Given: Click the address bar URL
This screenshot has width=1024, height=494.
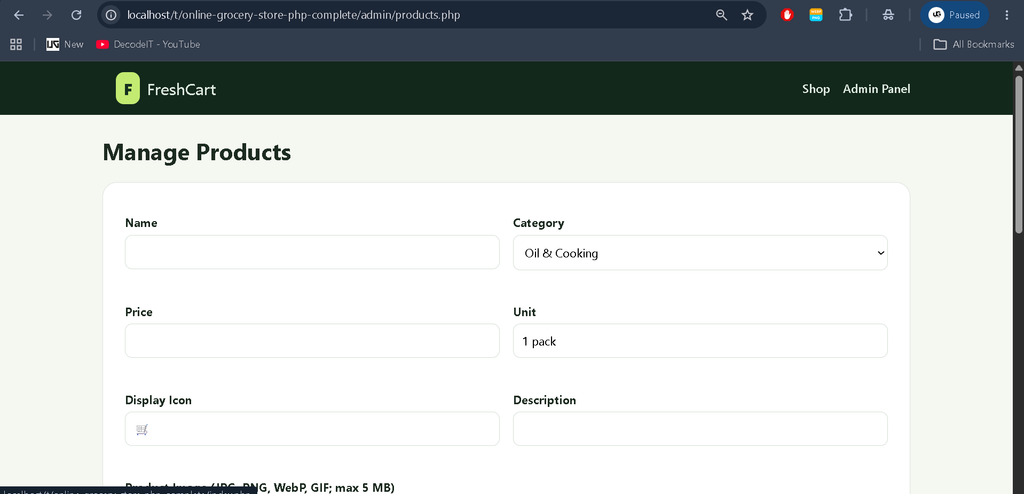Looking at the screenshot, I should 293,15.
